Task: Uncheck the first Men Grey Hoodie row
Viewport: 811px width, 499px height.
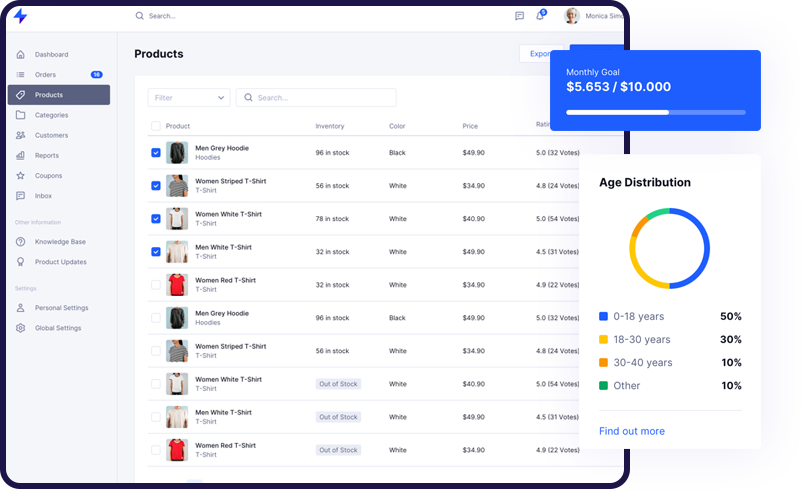Action: tap(156, 153)
